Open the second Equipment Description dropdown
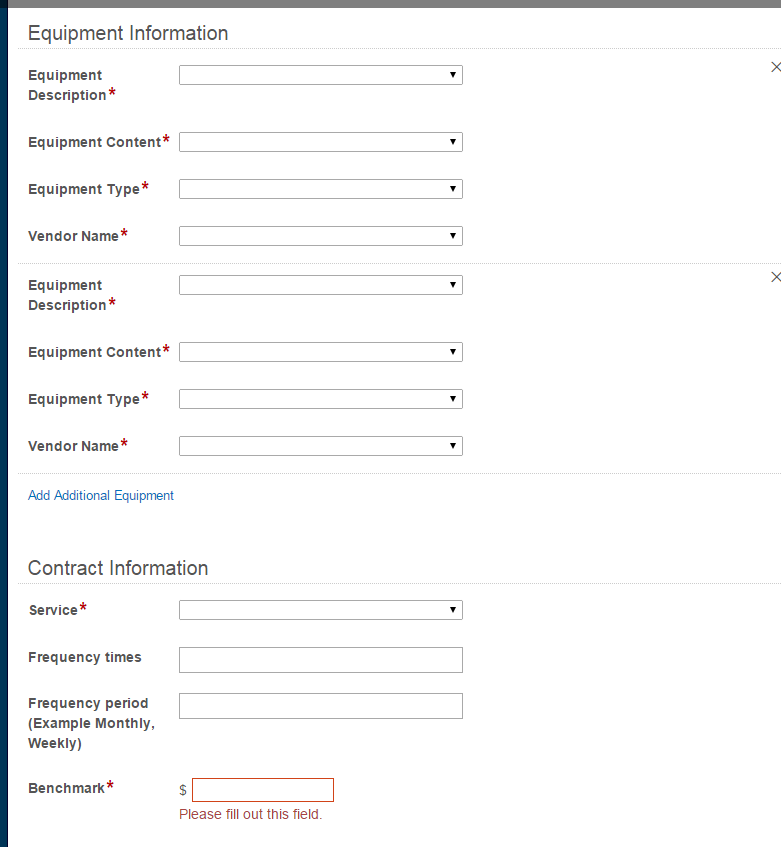The height and width of the screenshot is (847, 781). (x=321, y=285)
